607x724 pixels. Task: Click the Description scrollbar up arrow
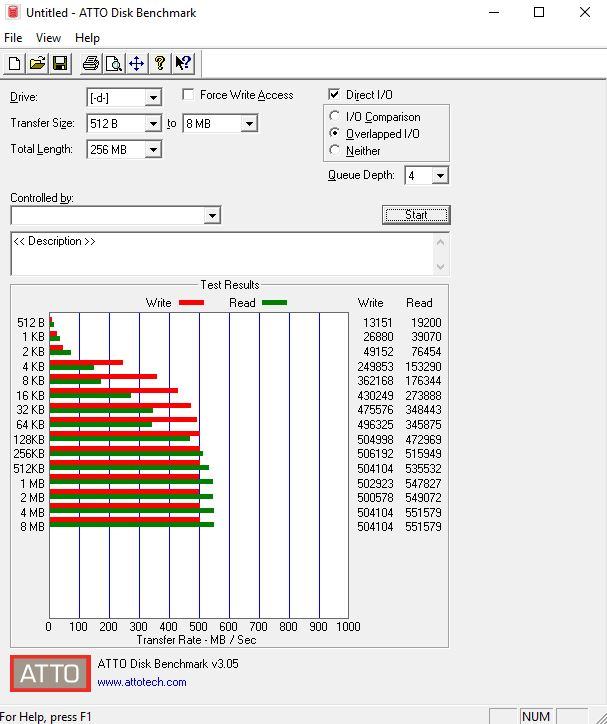440,242
